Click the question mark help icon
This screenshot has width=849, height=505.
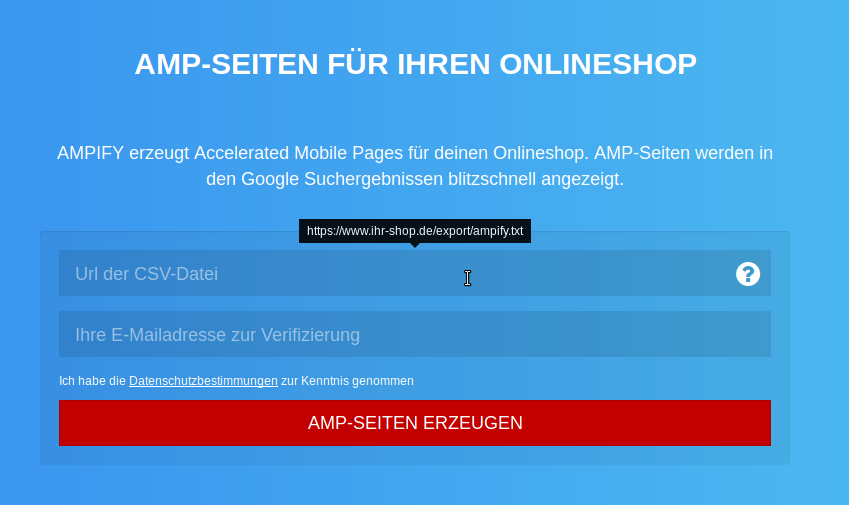pos(748,274)
